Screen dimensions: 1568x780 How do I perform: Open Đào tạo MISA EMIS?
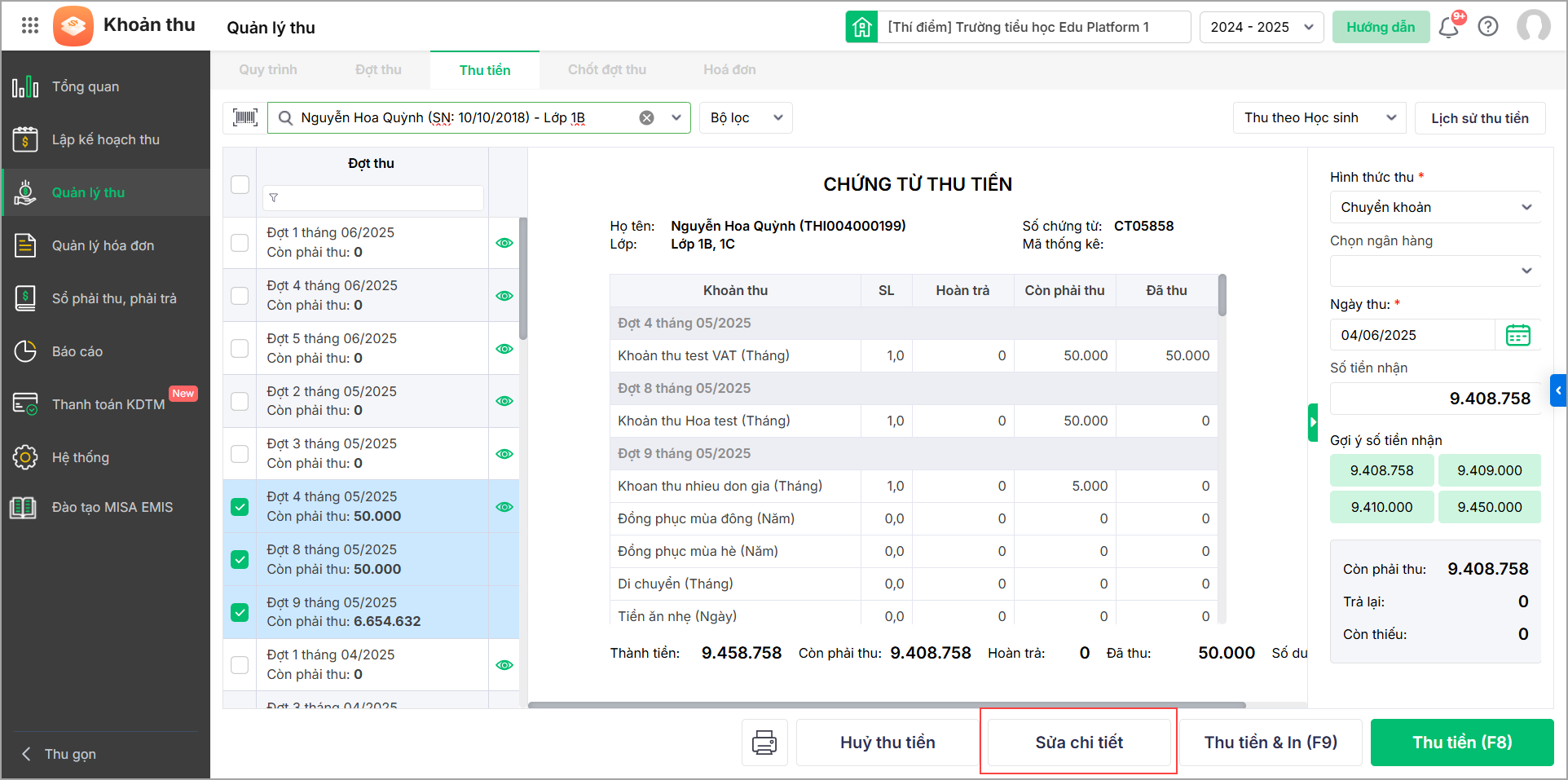pyautogui.click(x=106, y=507)
